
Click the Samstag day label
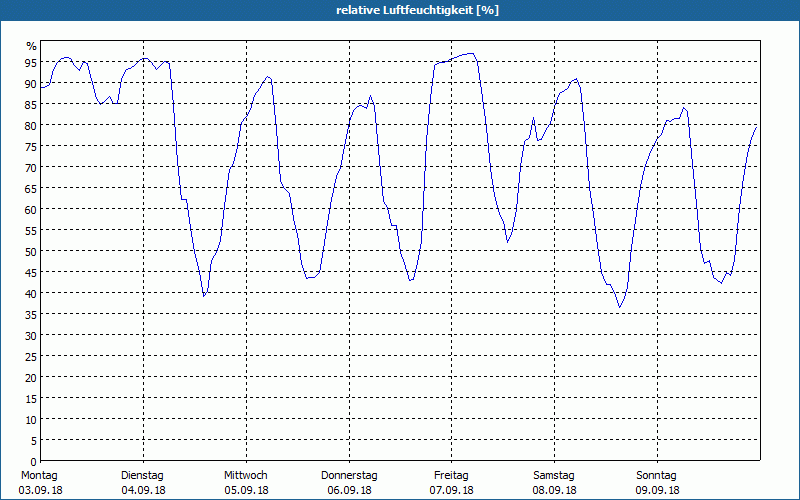click(554, 476)
